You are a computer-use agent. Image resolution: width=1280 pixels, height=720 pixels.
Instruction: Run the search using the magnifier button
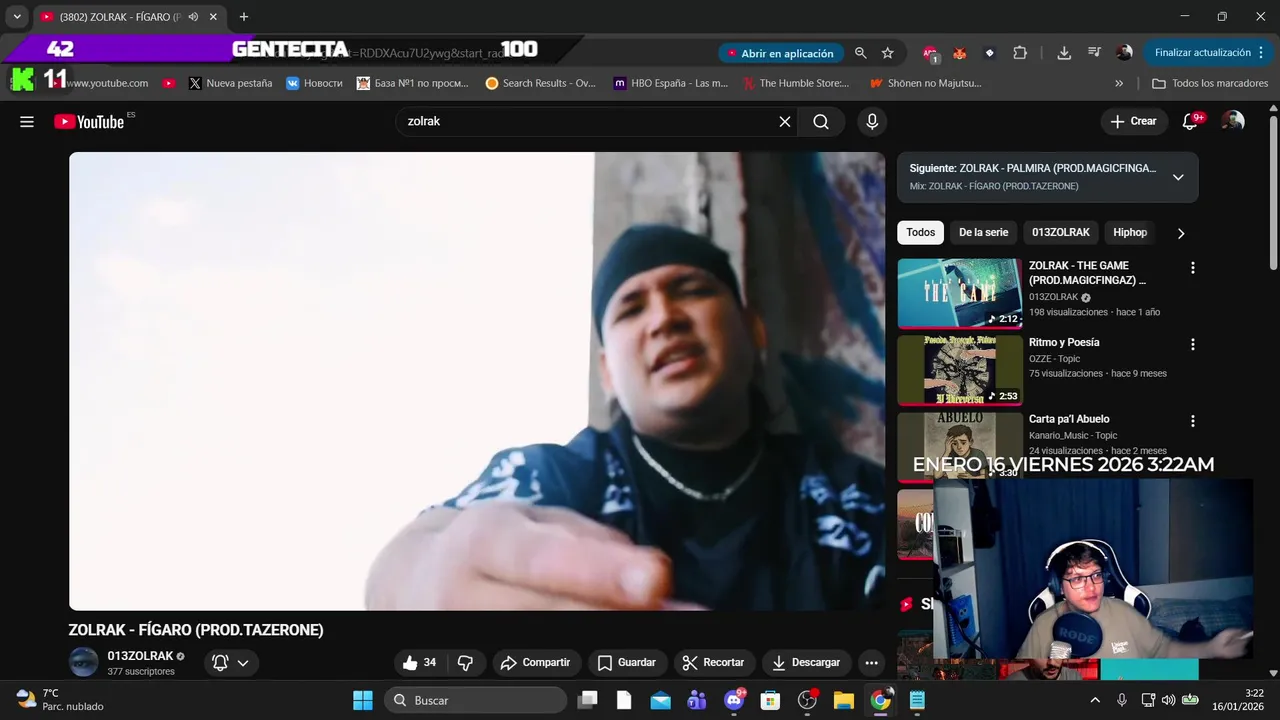pyautogui.click(x=821, y=122)
